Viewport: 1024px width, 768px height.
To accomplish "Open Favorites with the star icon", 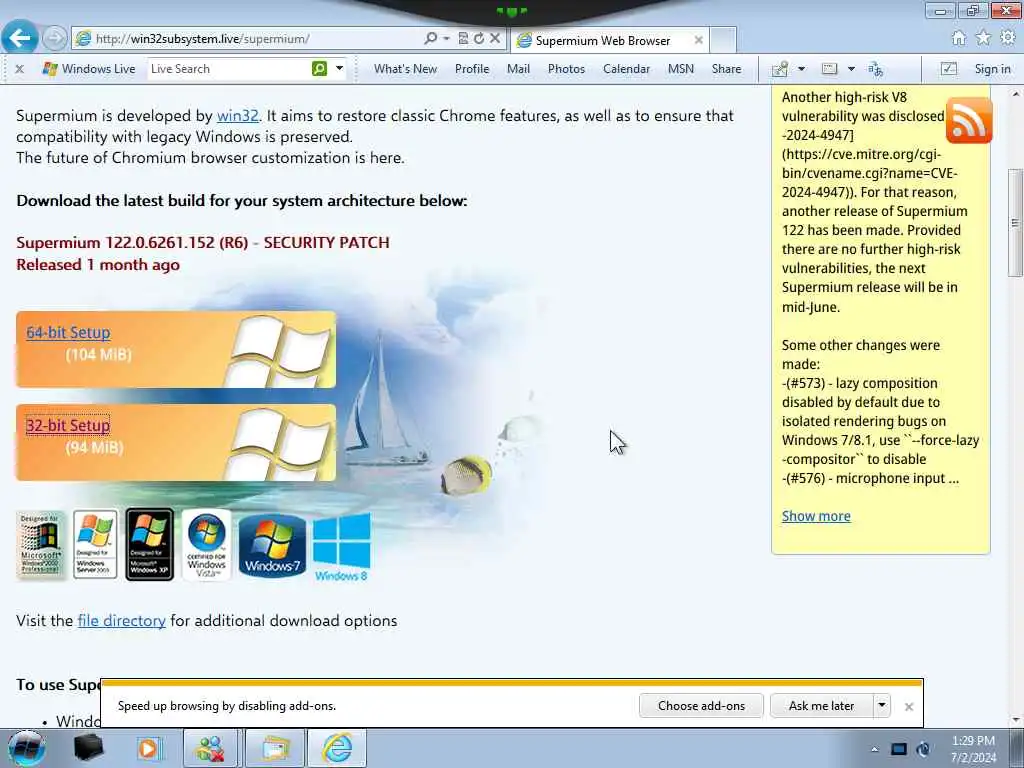I will [983, 38].
